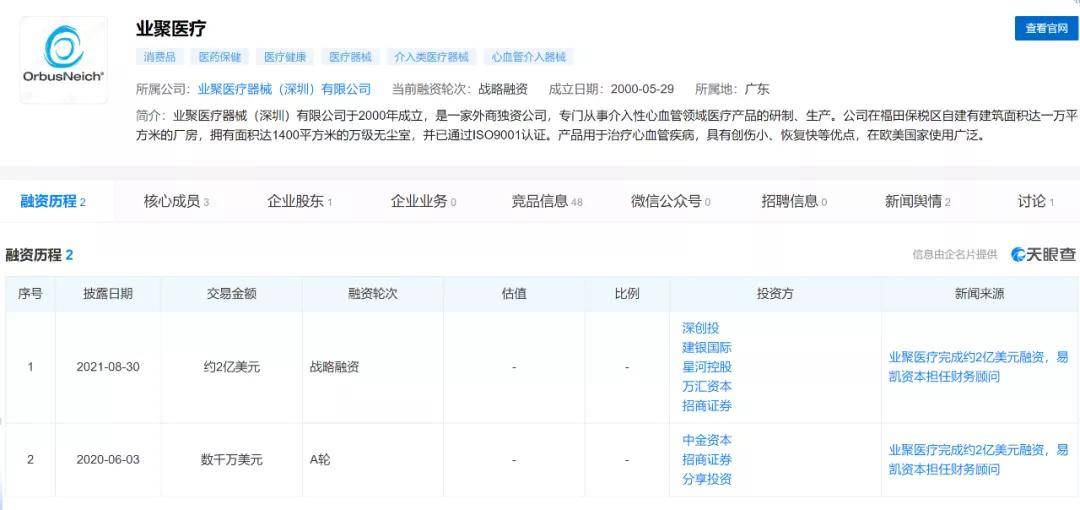Screen dimensions: 1080x510
Task: Select the 医疗器械 tag
Action: point(350,57)
